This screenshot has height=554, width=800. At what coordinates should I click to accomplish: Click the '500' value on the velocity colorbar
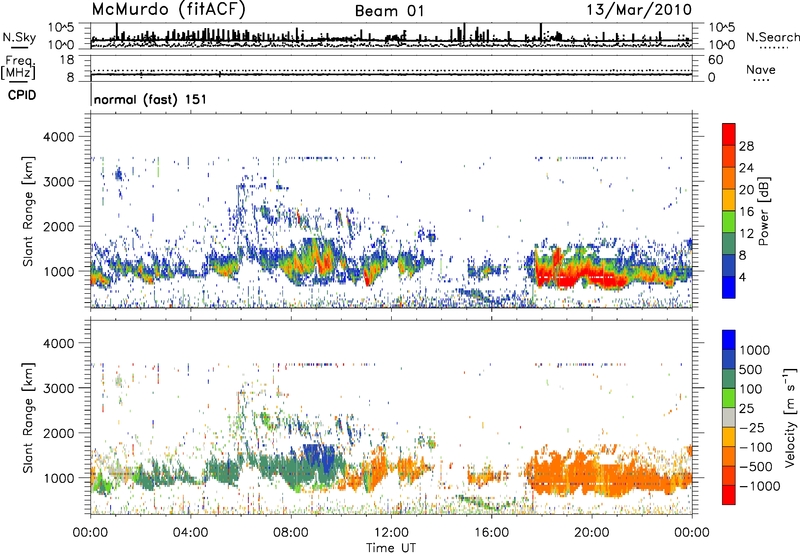point(751,369)
